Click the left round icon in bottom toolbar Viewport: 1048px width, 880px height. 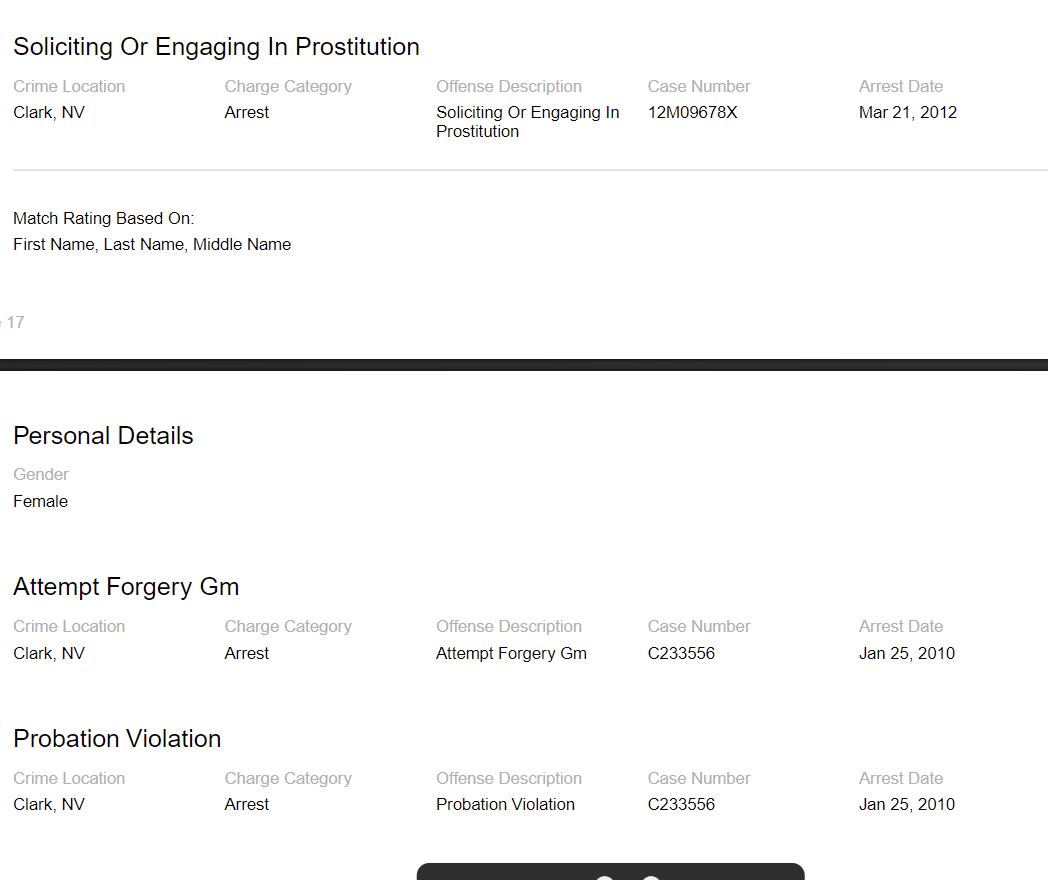[x=604, y=877]
